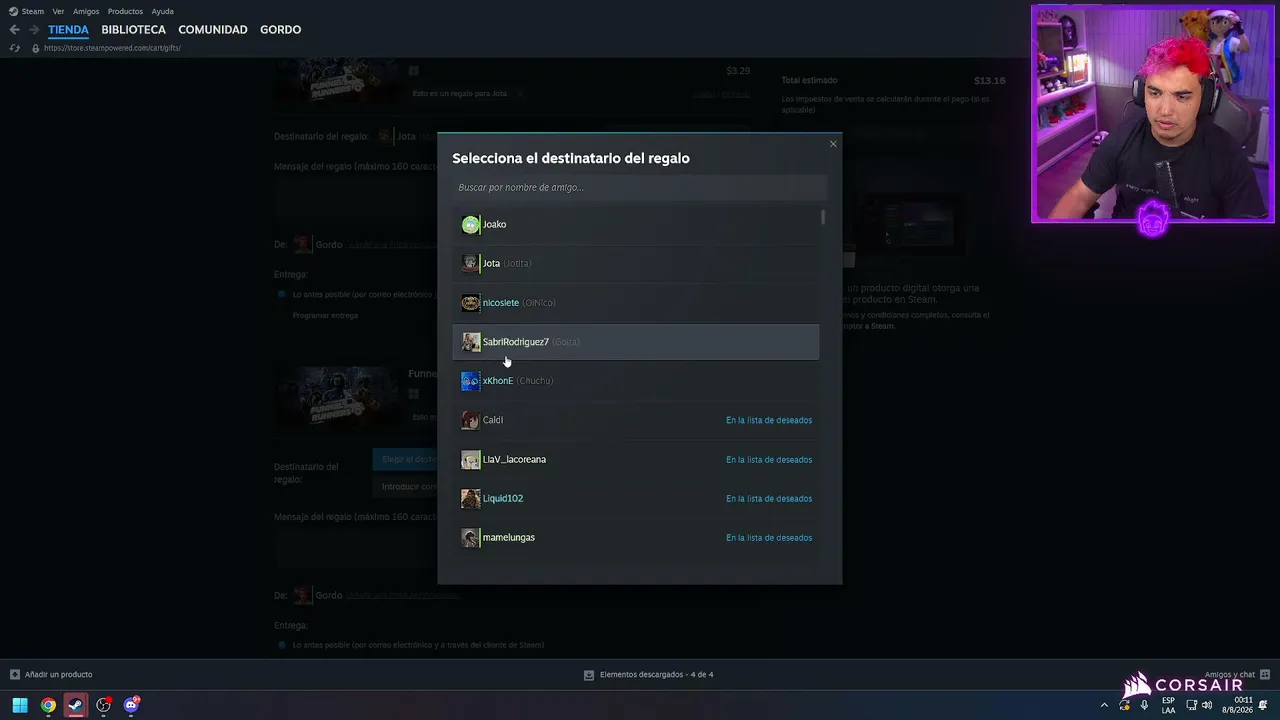The image size is (1280, 720).
Task: Click the friend name search field
Action: click(x=640, y=187)
